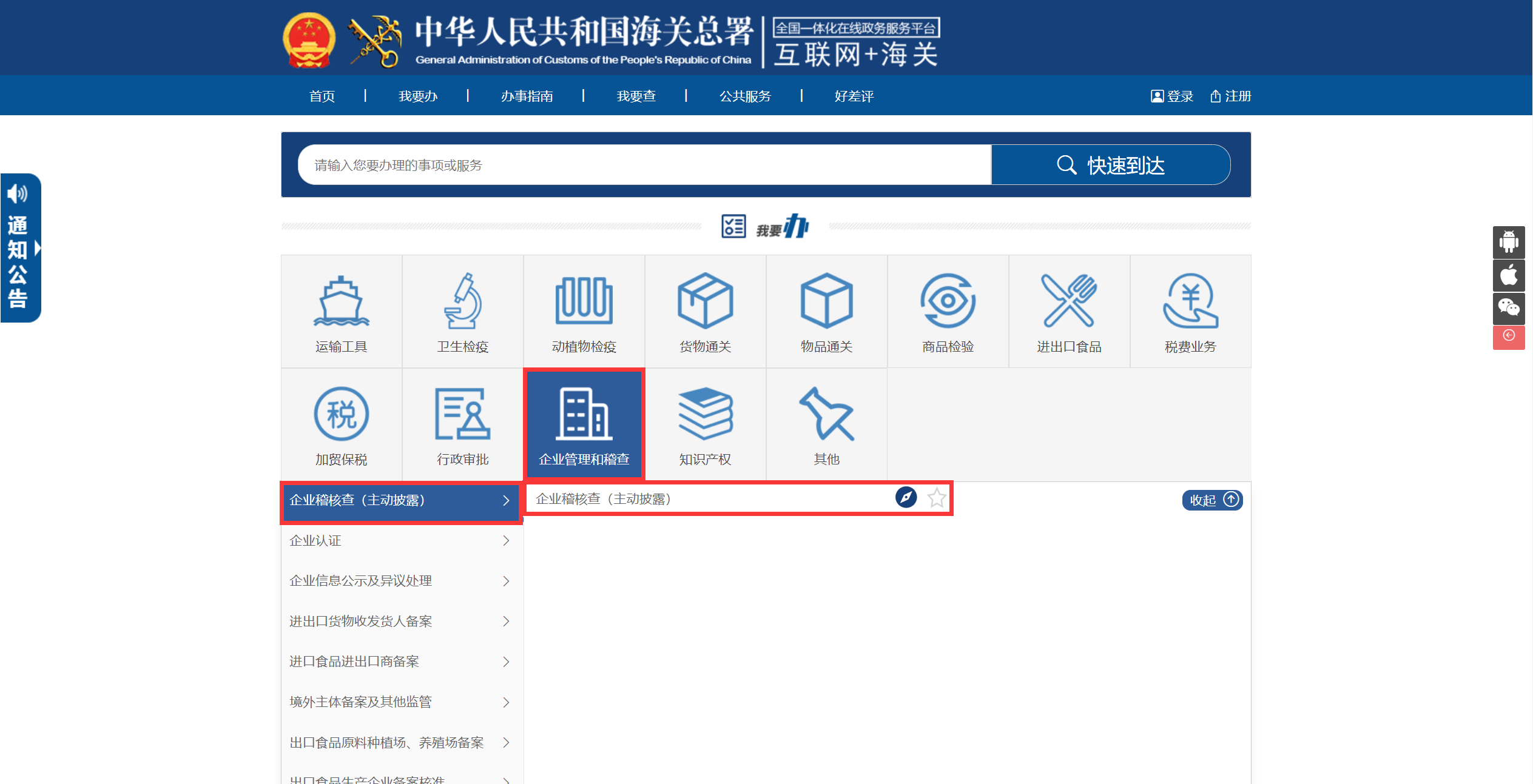Select the 卫生检疫 microscope icon
This screenshot has height=784, width=1533.
[x=462, y=301]
